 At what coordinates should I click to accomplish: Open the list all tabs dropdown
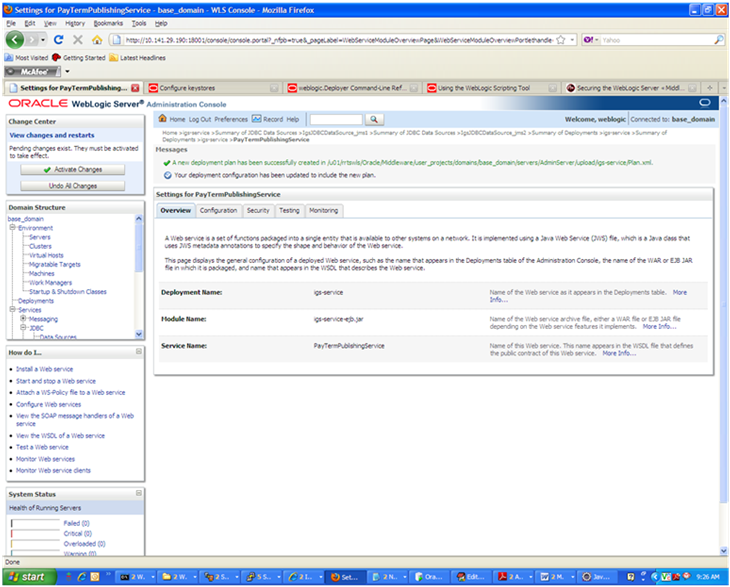pyautogui.click(x=723, y=88)
